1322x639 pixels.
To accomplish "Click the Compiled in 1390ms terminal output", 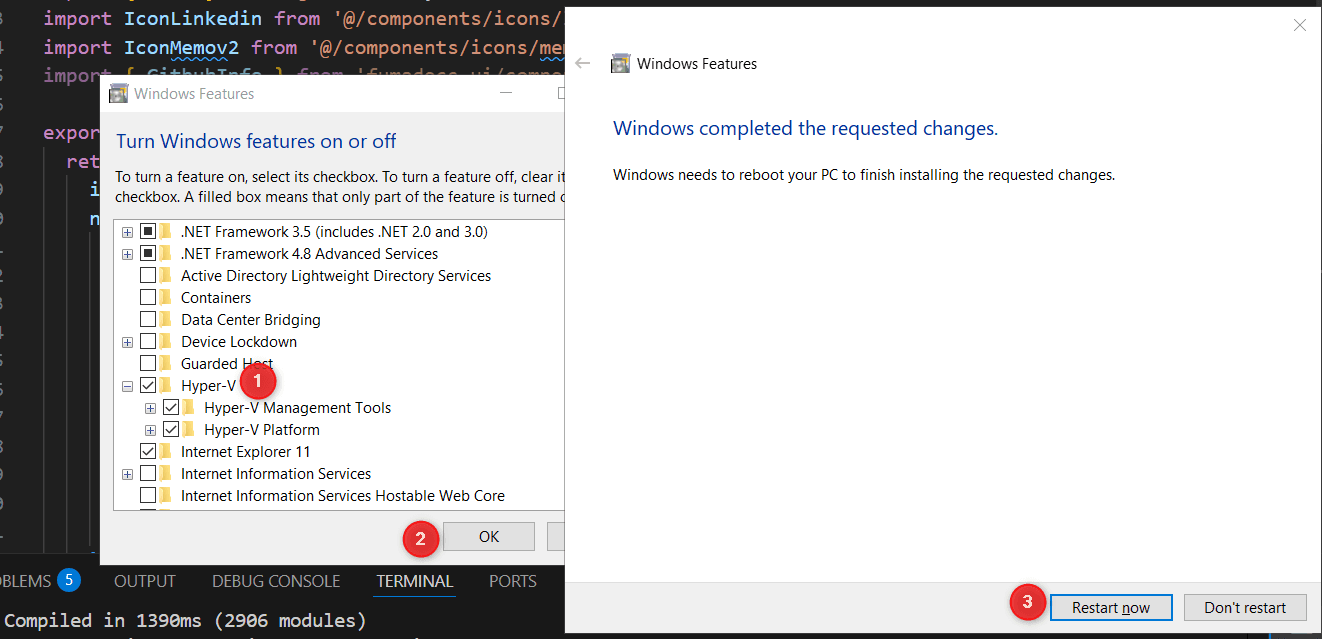I will click(186, 620).
